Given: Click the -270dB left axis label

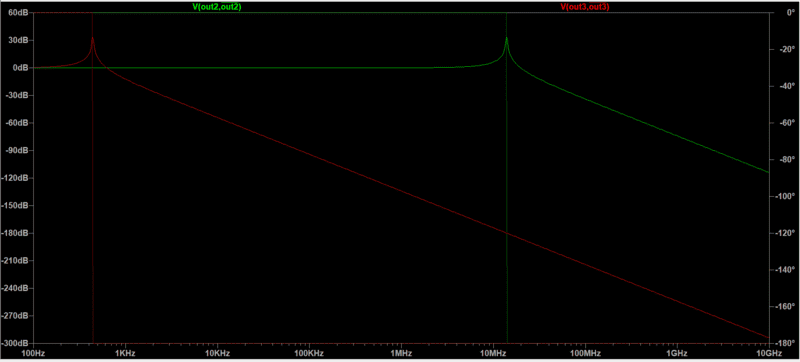Looking at the screenshot, I should pos(15,316).
